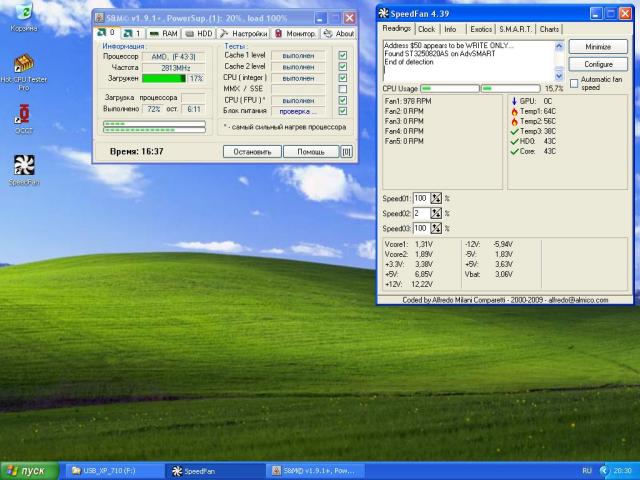The height and width of the screenshot is (480, 640).
Task: Click the [0] button in S&M
Action: 346,152
